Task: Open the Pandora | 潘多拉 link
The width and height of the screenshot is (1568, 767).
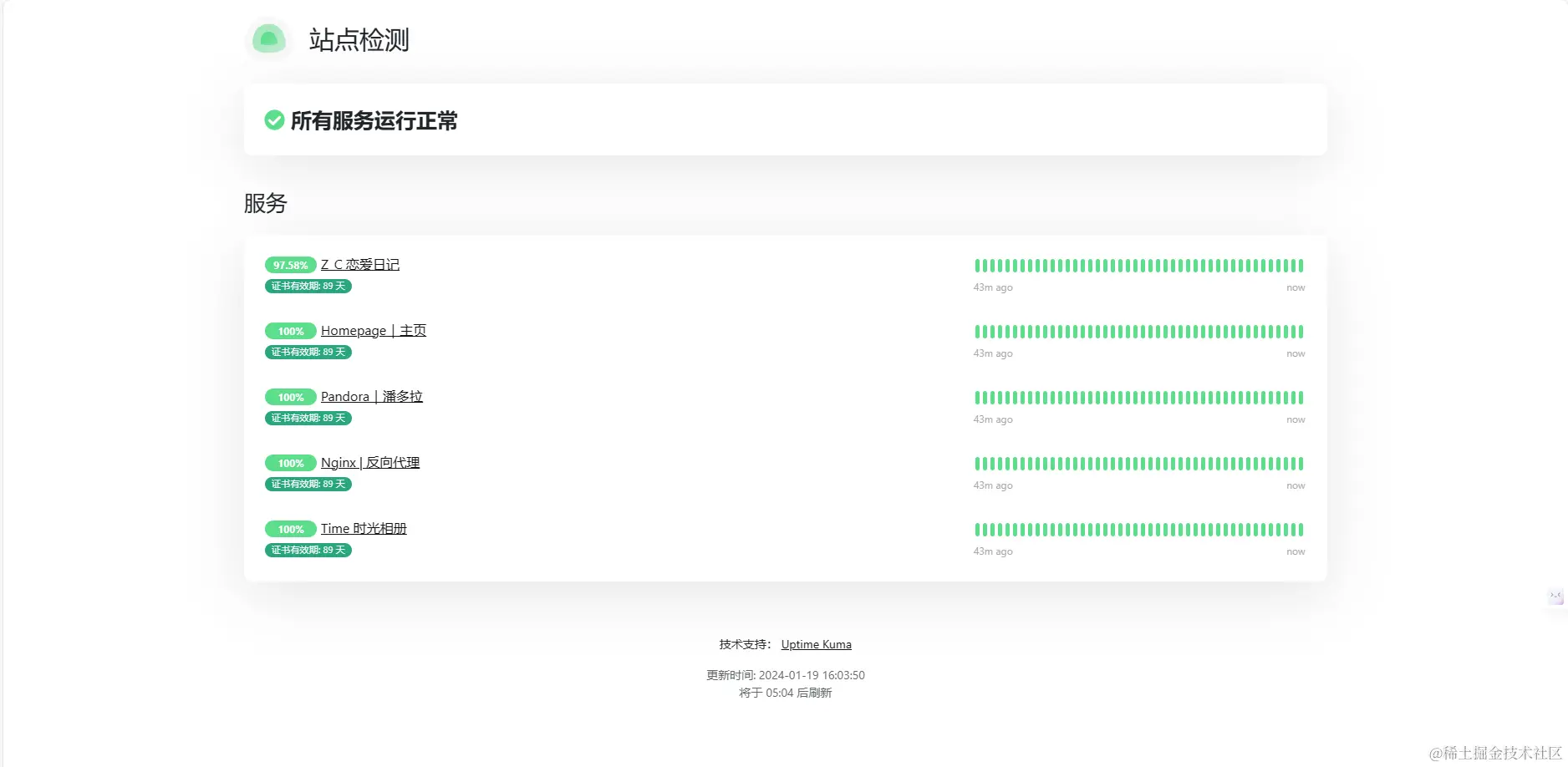Action: click(x=372, y=397)
